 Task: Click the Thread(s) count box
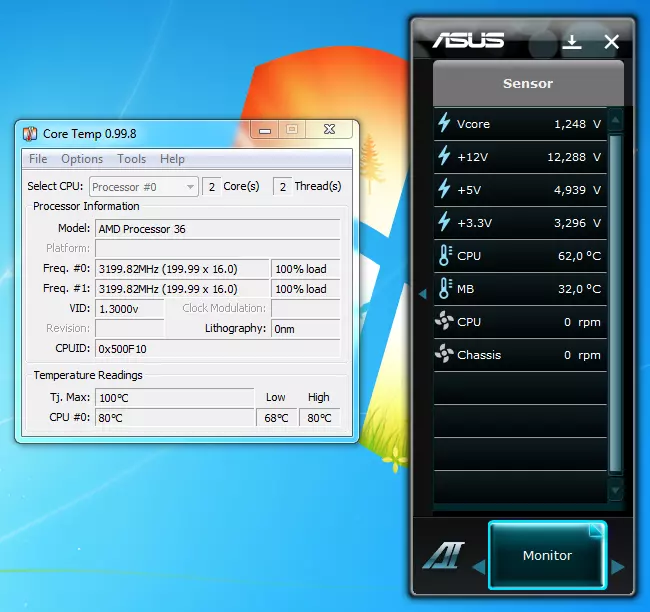pyautogui.click(x=282, y=187)
